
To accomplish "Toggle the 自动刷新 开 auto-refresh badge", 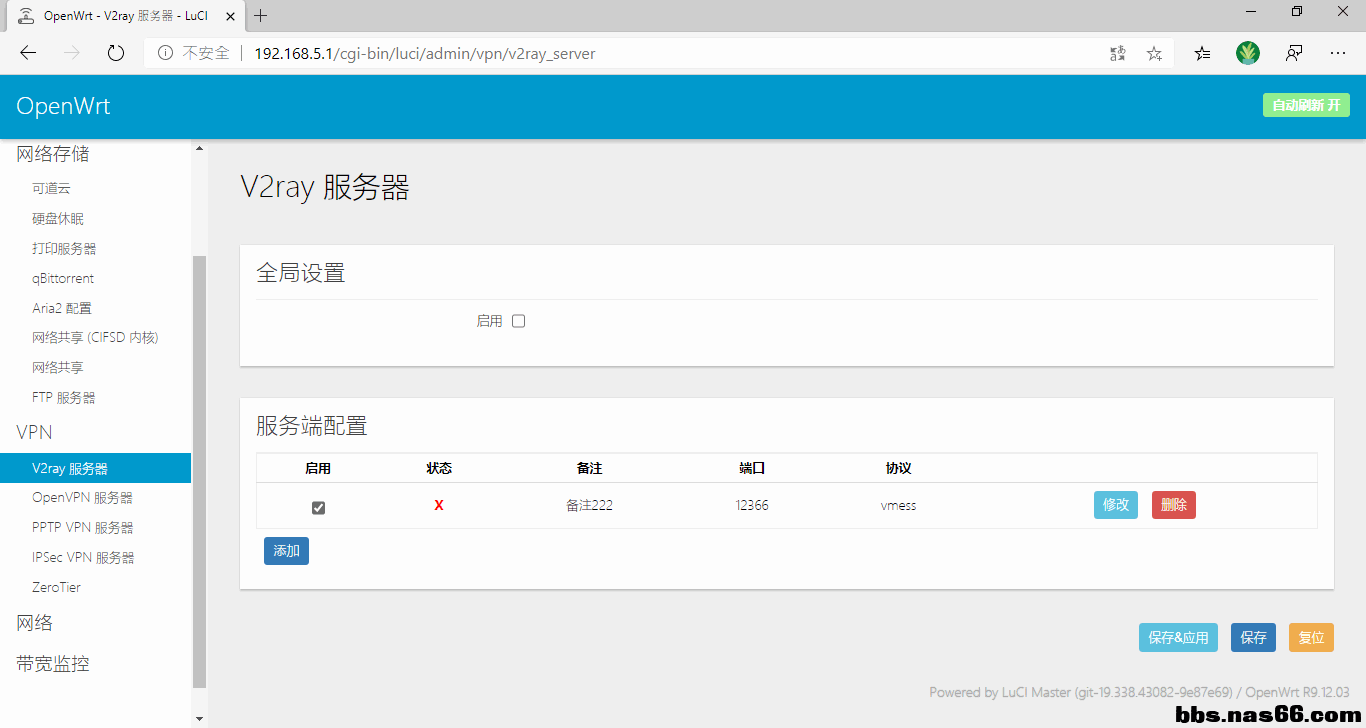I will click(1305, 105).
